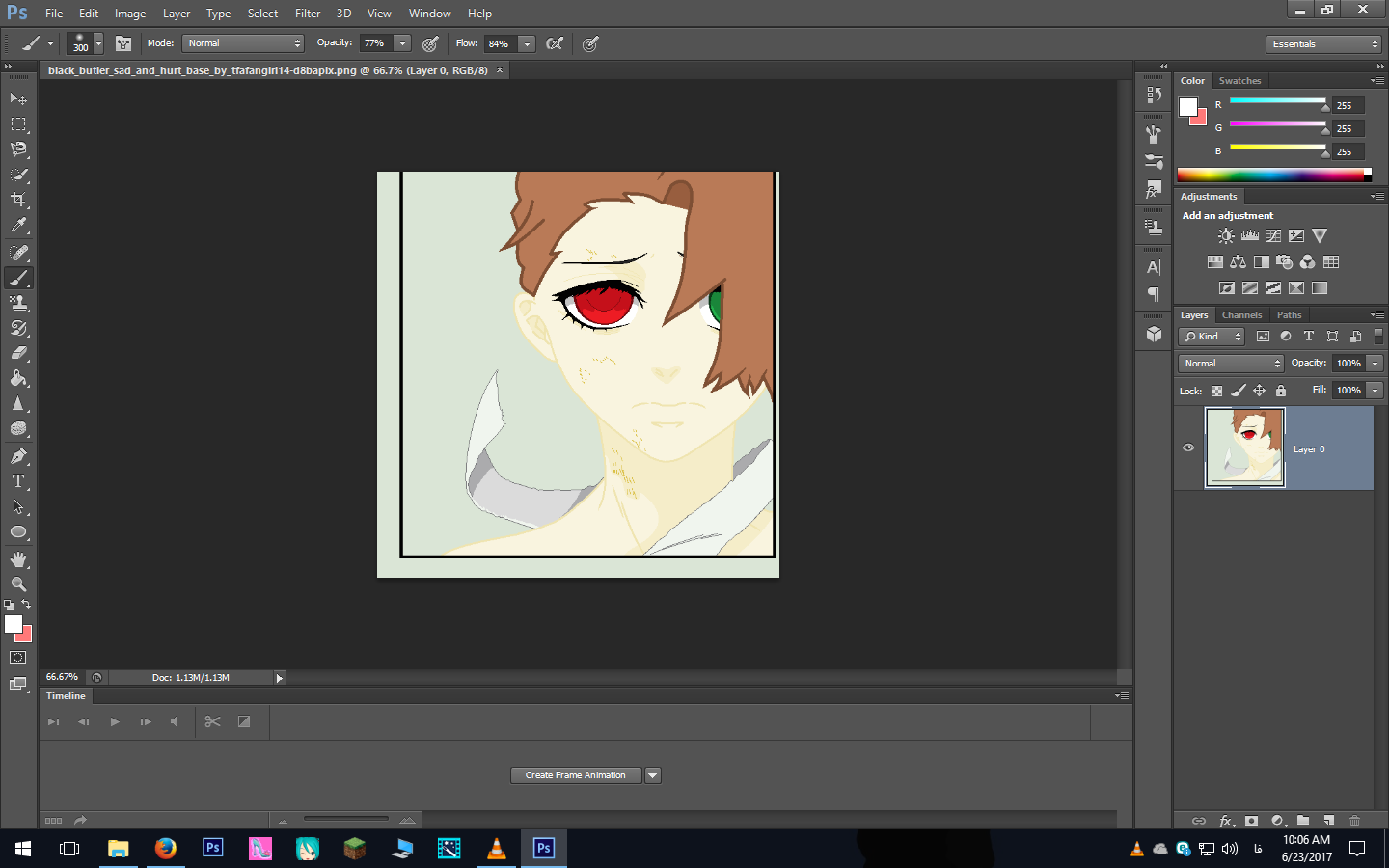Viewport: 1389px width, 868px height.
Task: Switch to the Paths tab
Action: pos(1289,315)
